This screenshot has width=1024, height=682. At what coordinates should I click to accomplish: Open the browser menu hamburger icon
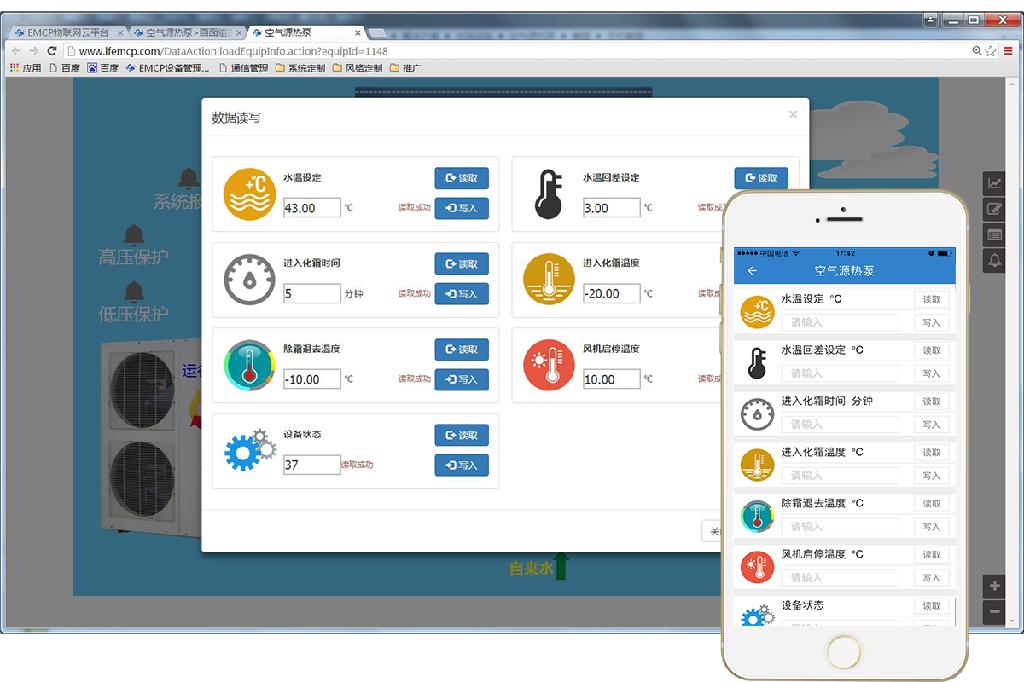click(1008, 51)
